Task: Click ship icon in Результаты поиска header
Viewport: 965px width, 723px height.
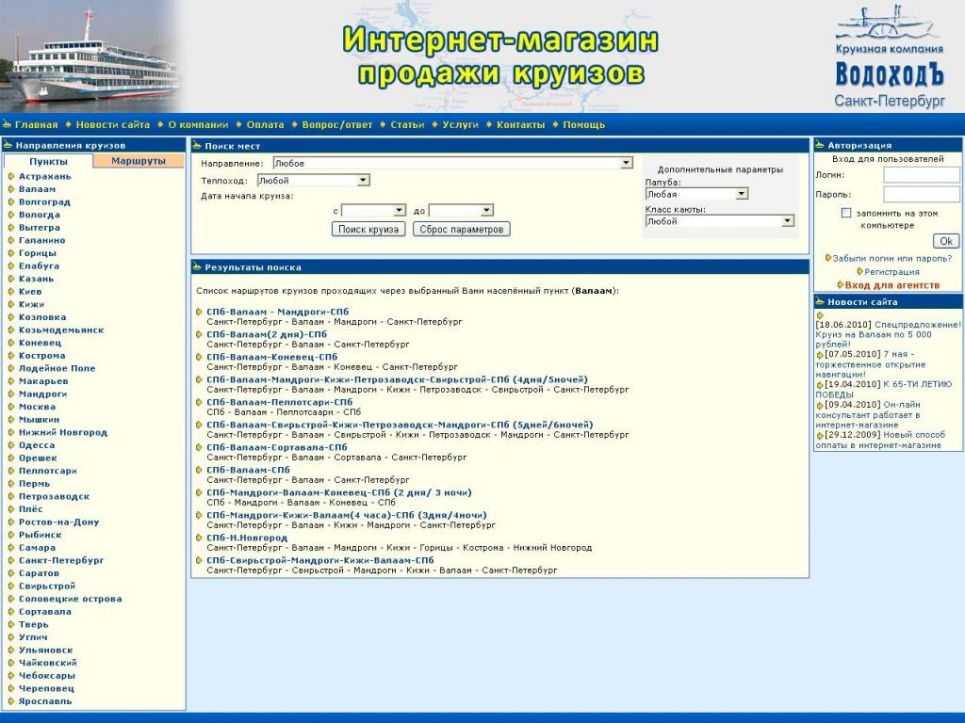Action: [197, 267]
